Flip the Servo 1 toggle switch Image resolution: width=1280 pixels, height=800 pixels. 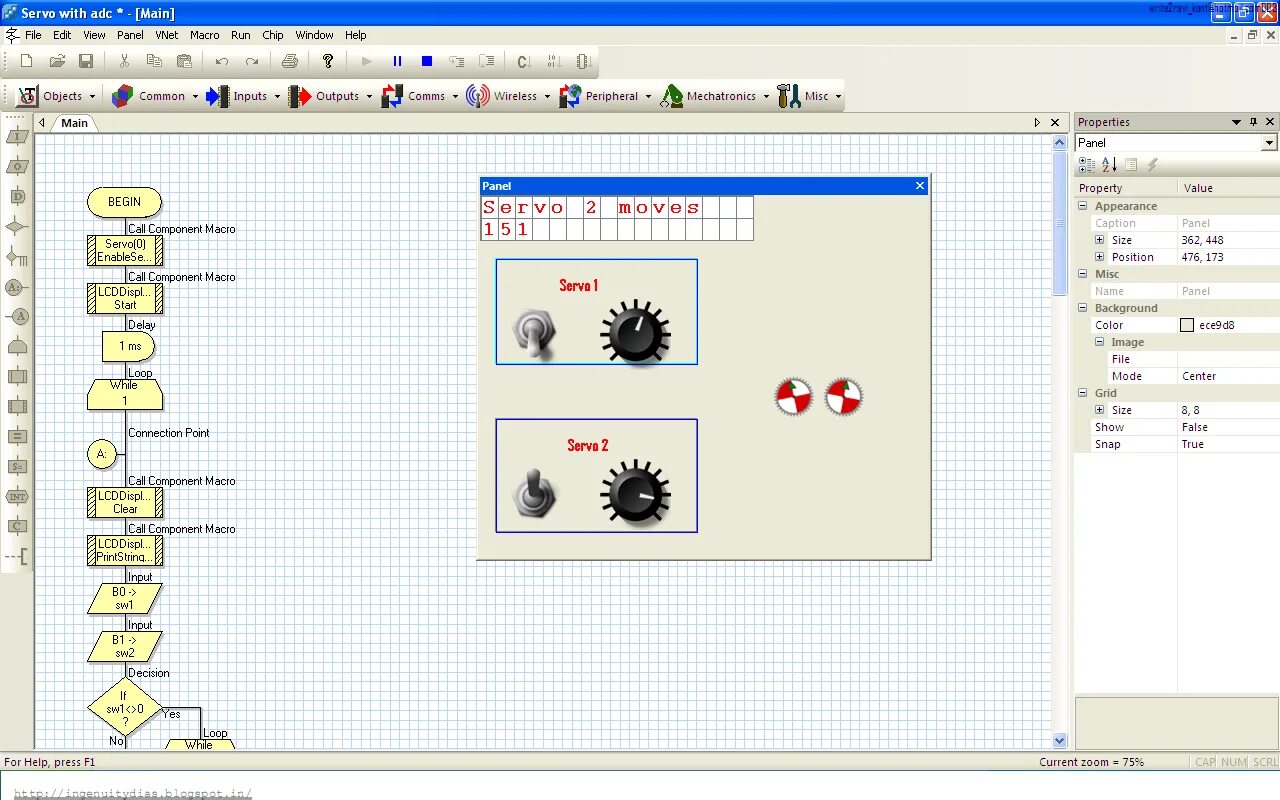[534, 334]
